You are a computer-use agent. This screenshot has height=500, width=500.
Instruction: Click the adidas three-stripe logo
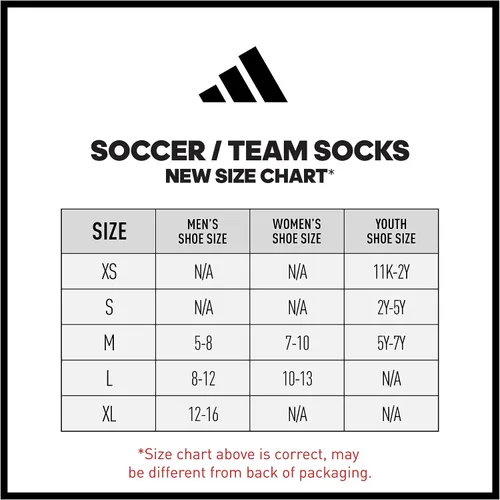point(243,74)
